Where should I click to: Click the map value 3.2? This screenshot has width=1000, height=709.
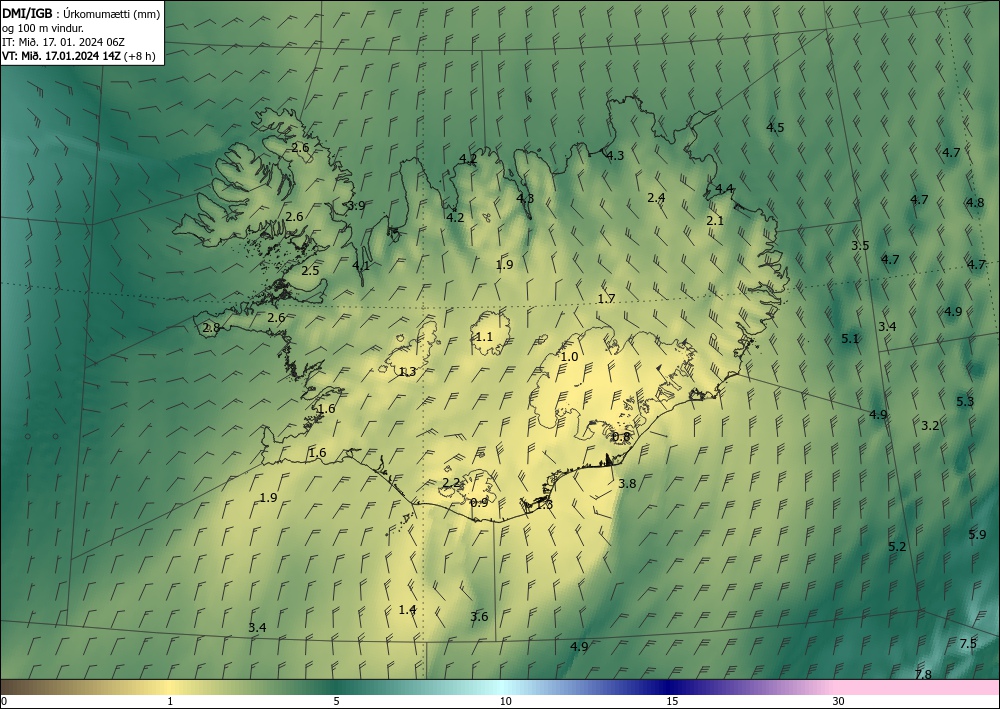(x=930, y=425)
